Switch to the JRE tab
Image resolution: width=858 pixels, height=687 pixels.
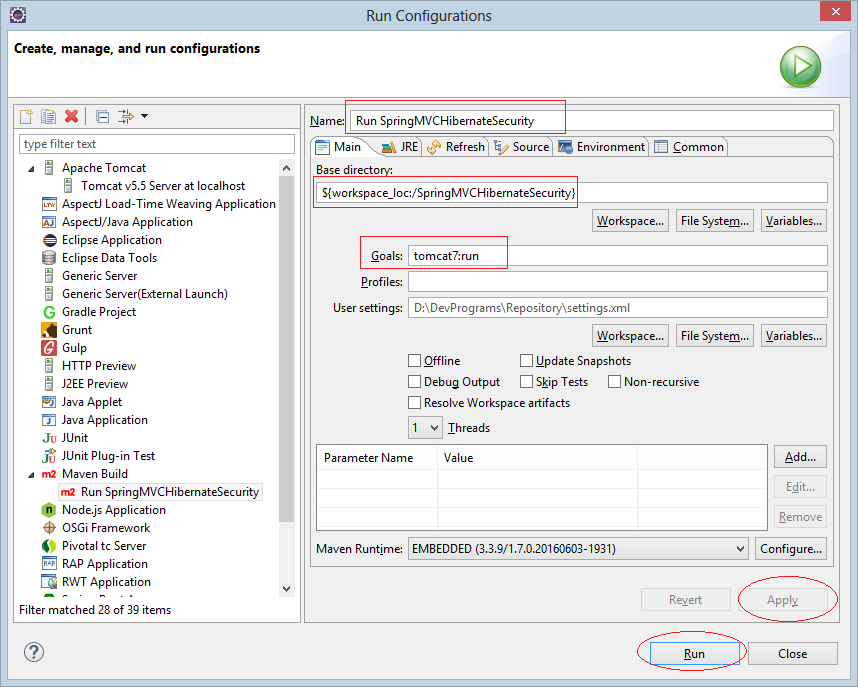pos(401,147)
